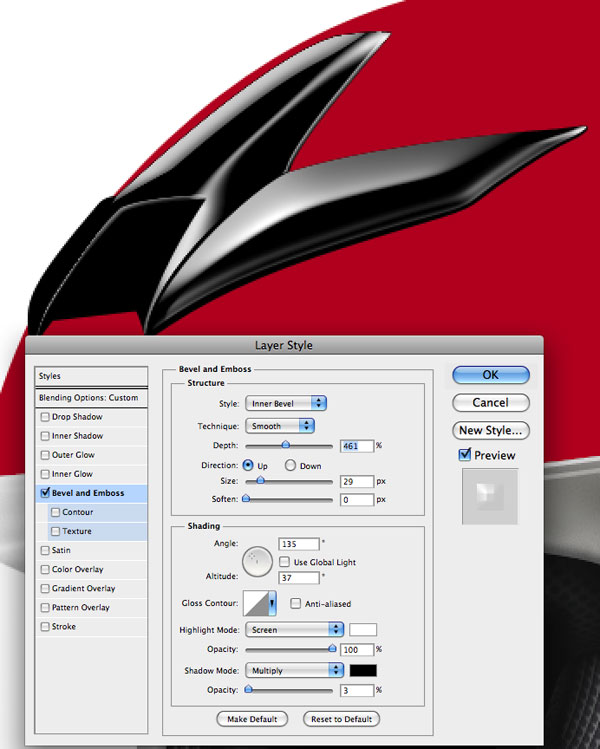Enable the Contour sub-option checkbox
The height and width of the screenshot is (749, 600).
(x=55, y=513)
